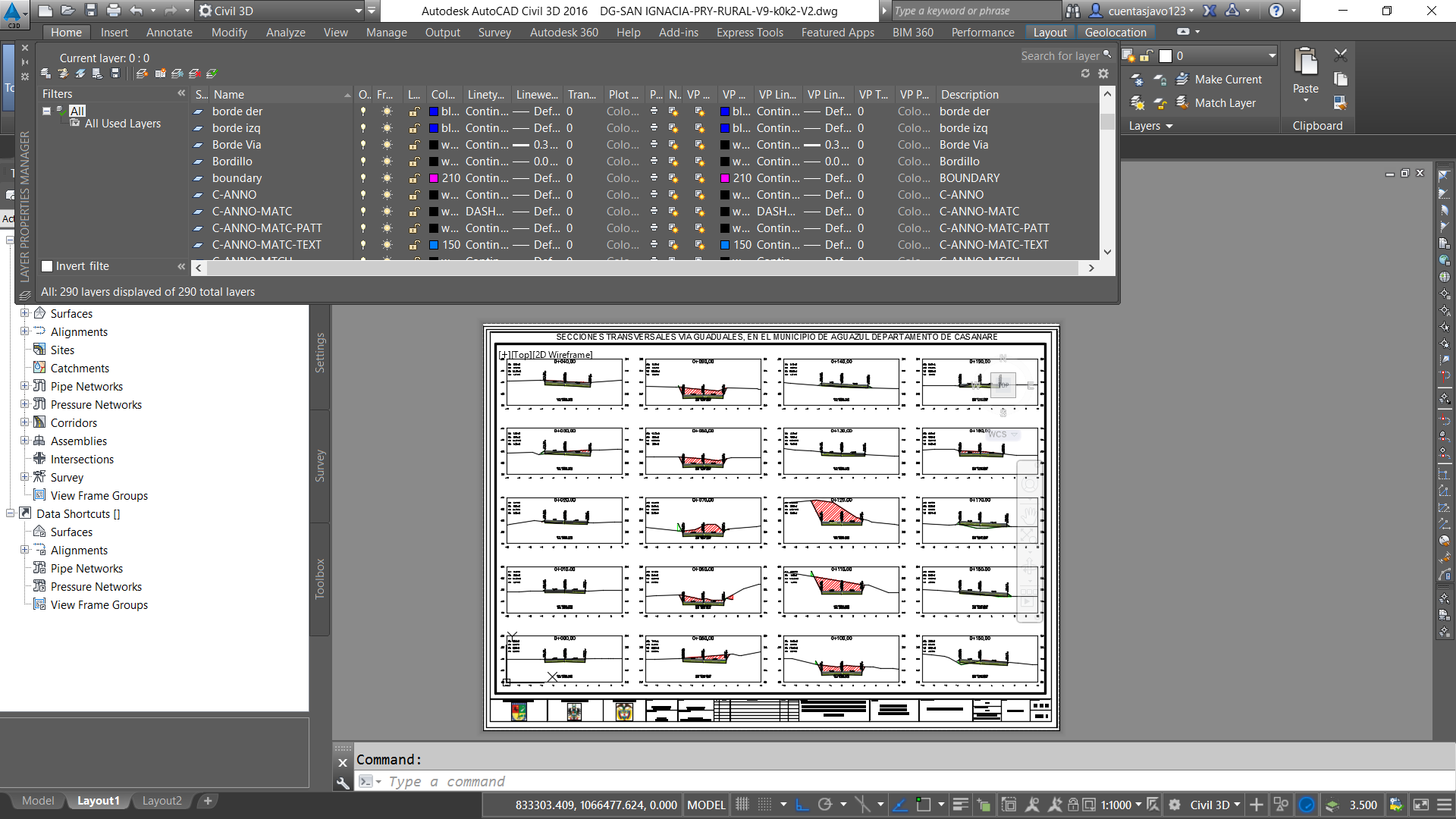This screenshot has height=819, width=1456.
Task: Lock the Bordillo layer
Action: (414, 162)
